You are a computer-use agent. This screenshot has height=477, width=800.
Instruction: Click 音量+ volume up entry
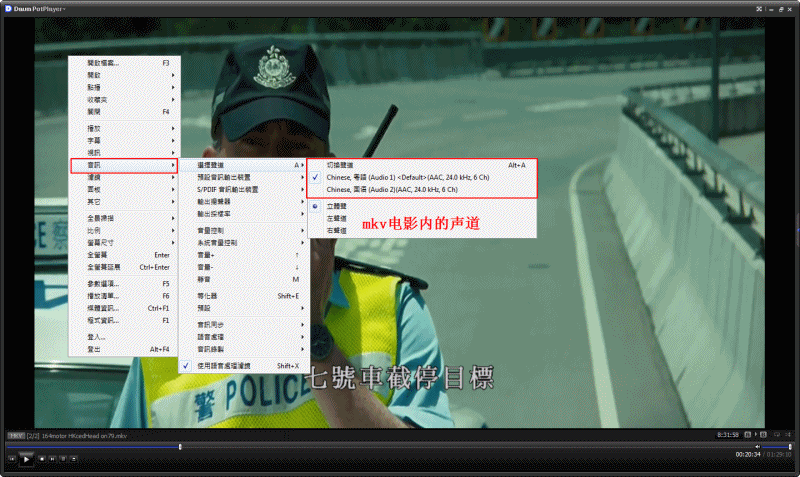(244, 255)
